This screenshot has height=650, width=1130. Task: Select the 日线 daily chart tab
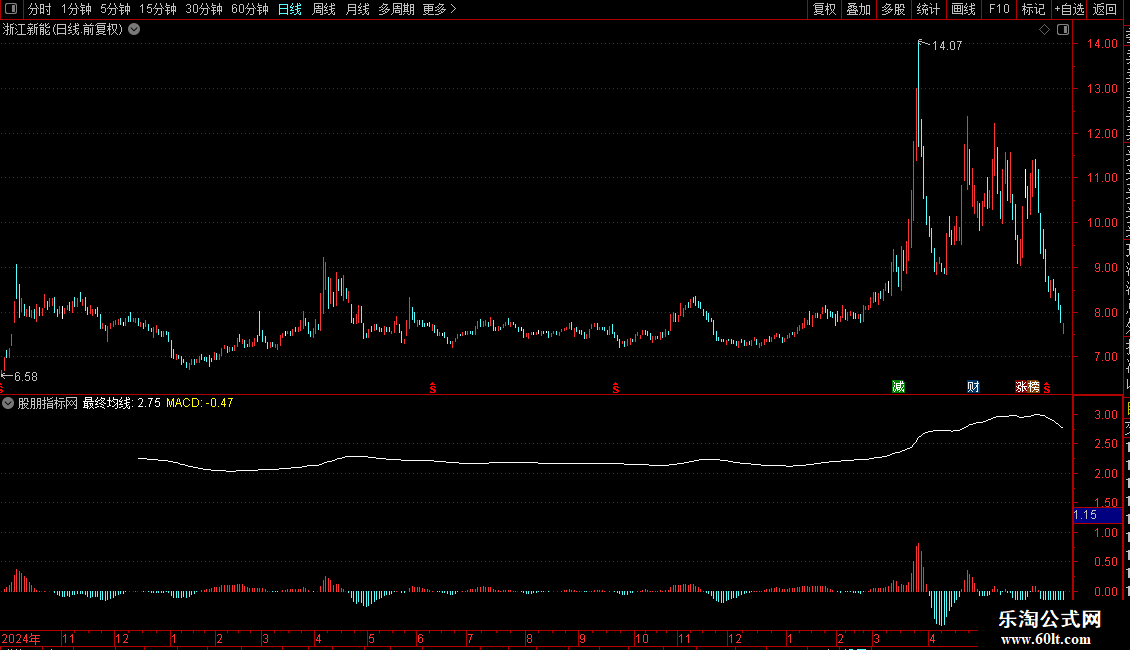pos(290,9)
